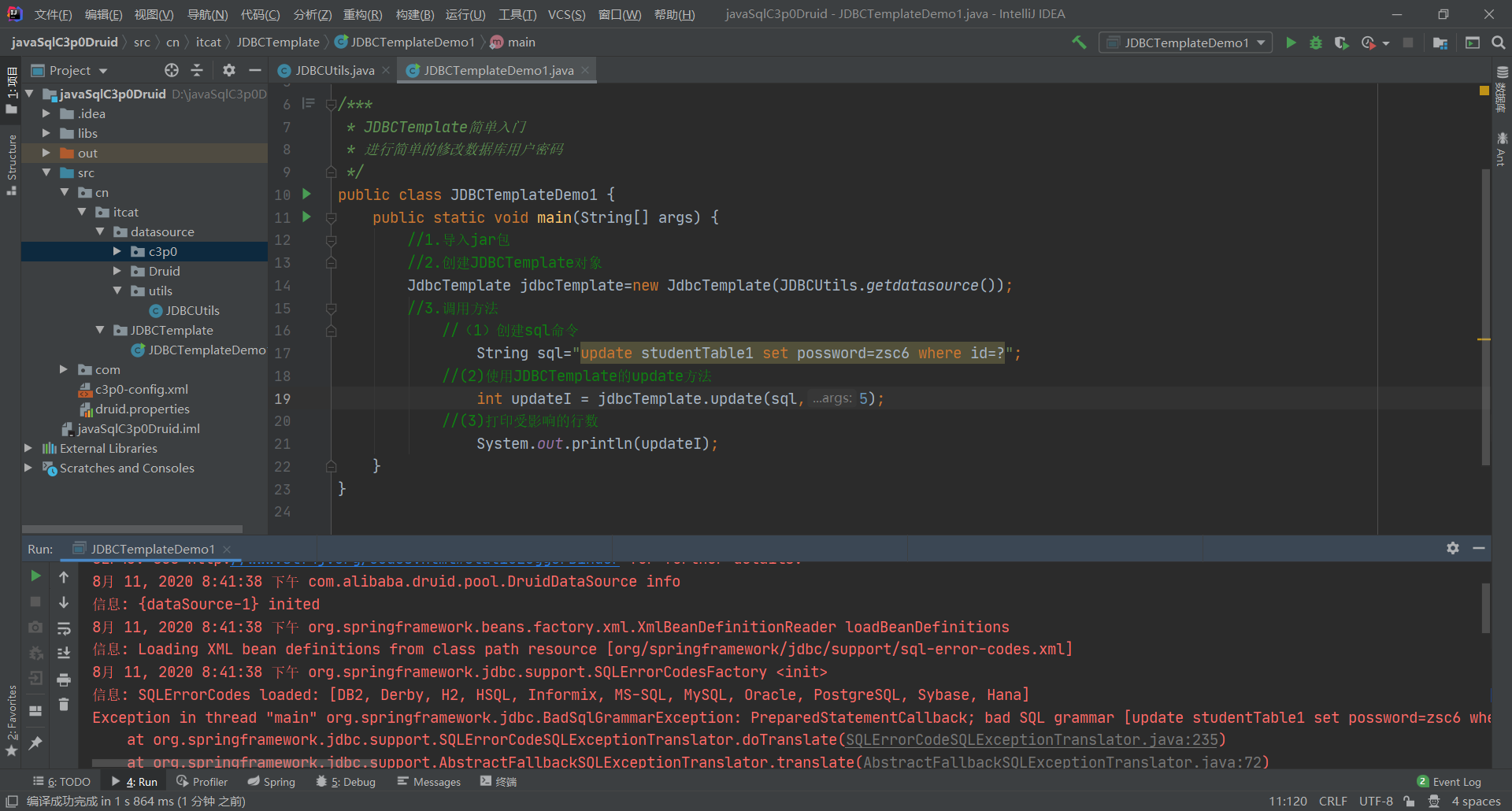Rerun the program in the Run panel
This screenshot has height=811, width=1512.
(35, 576)
